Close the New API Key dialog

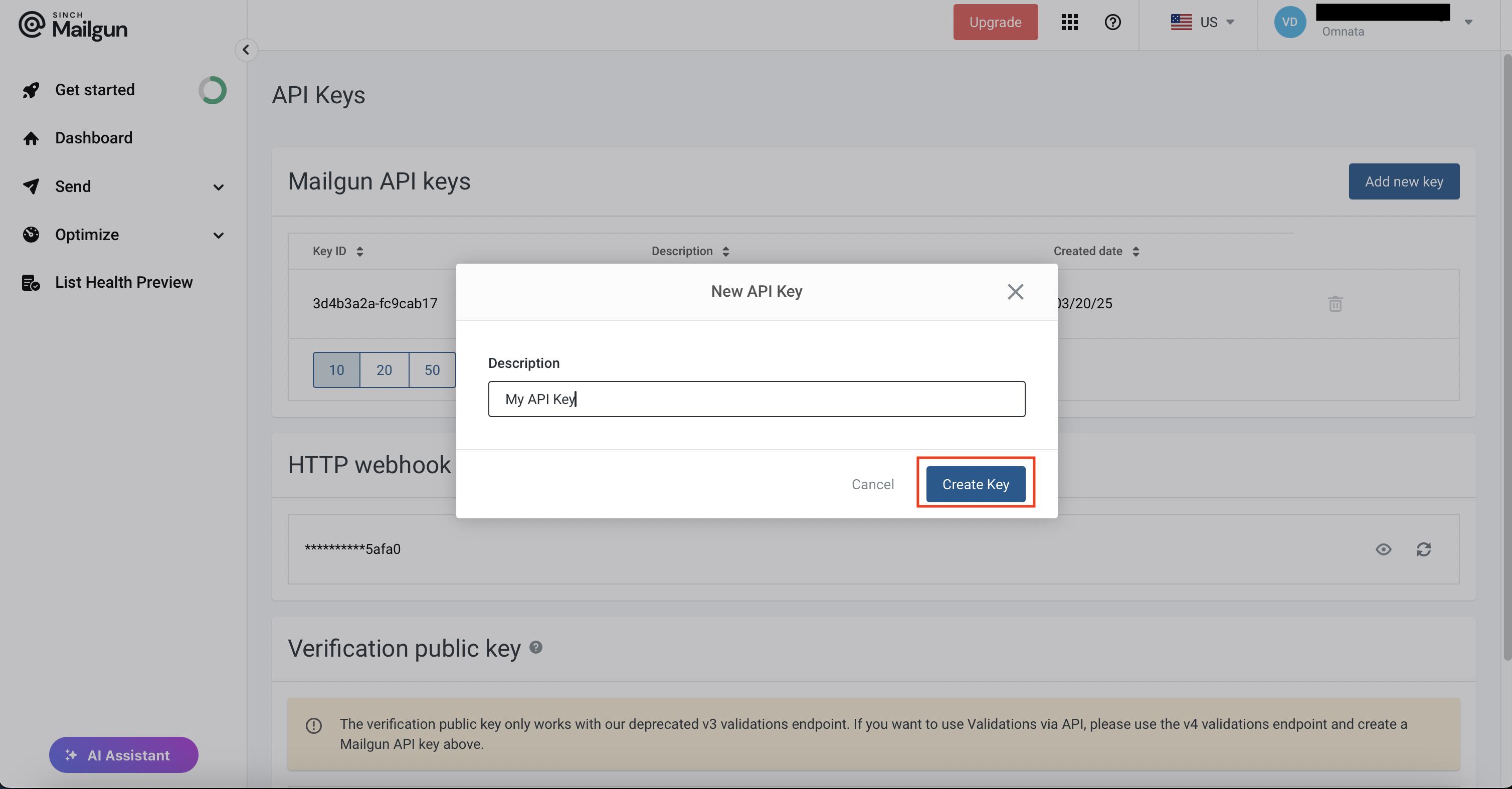(x=1015, y=292)
